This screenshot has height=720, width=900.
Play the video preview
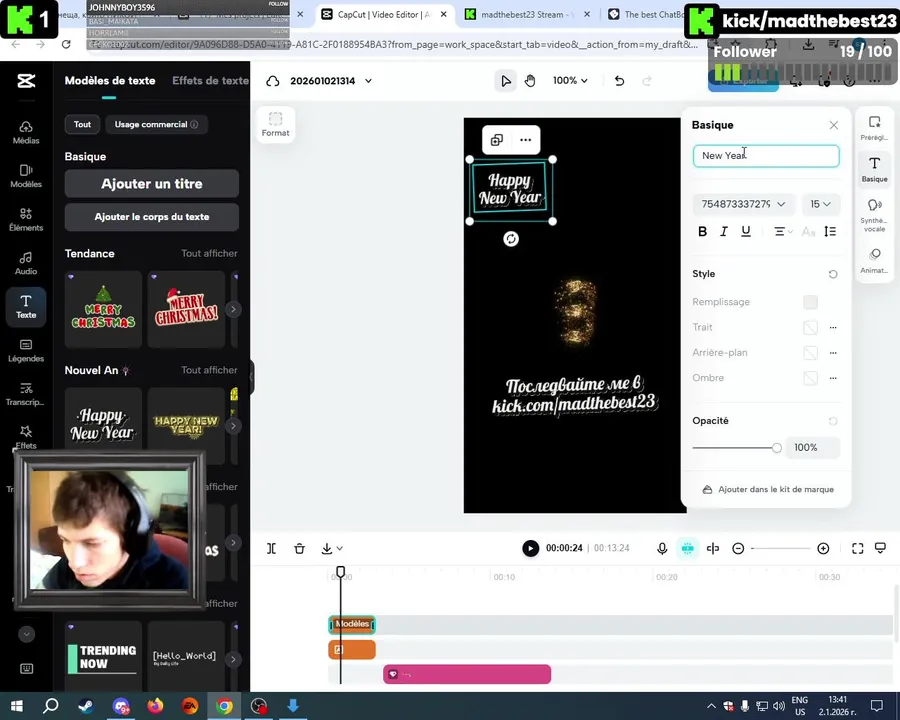pyautogui.click(x=530, y=548)
